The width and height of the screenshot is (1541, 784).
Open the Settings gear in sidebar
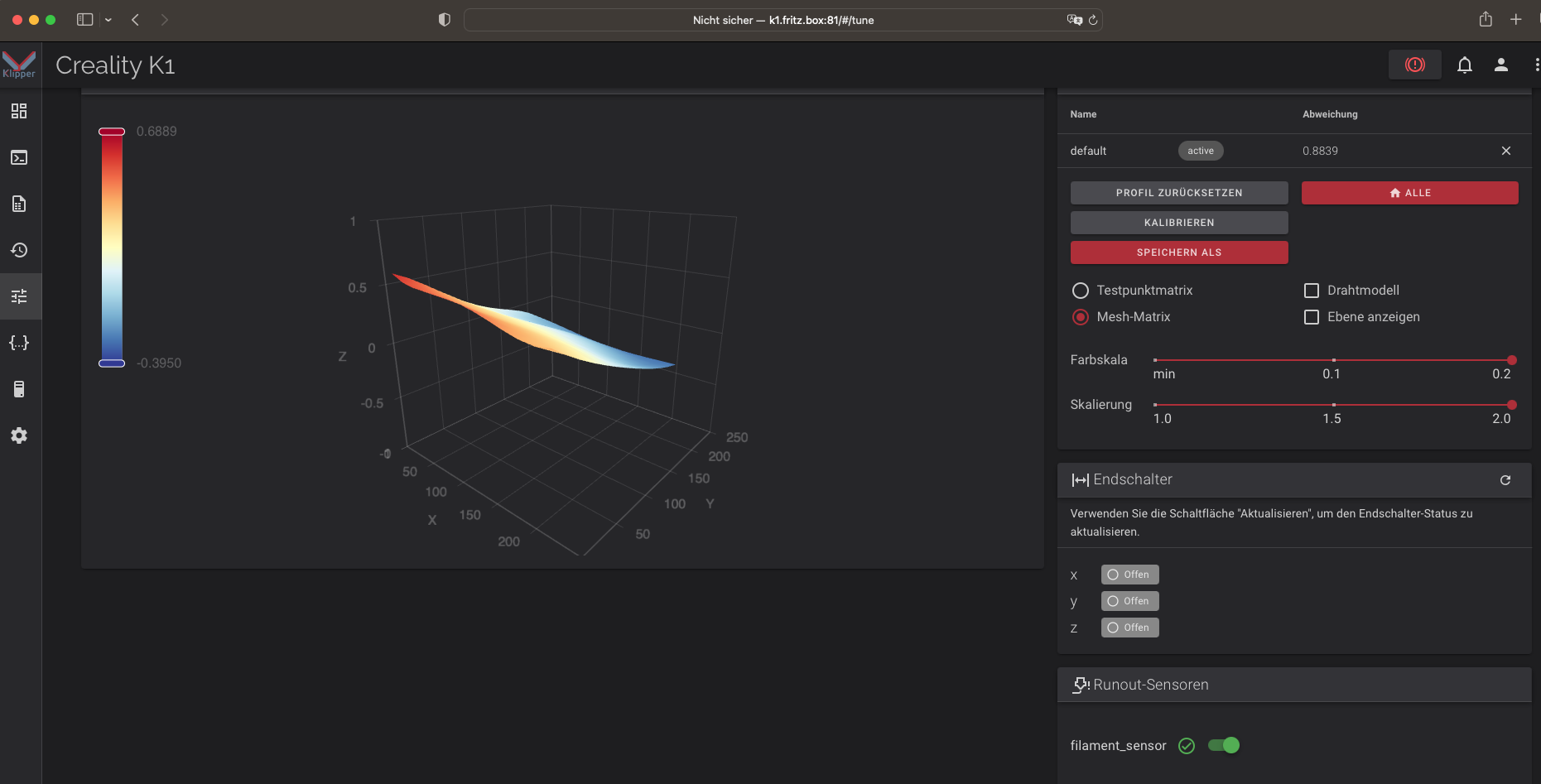click(19, 435)
